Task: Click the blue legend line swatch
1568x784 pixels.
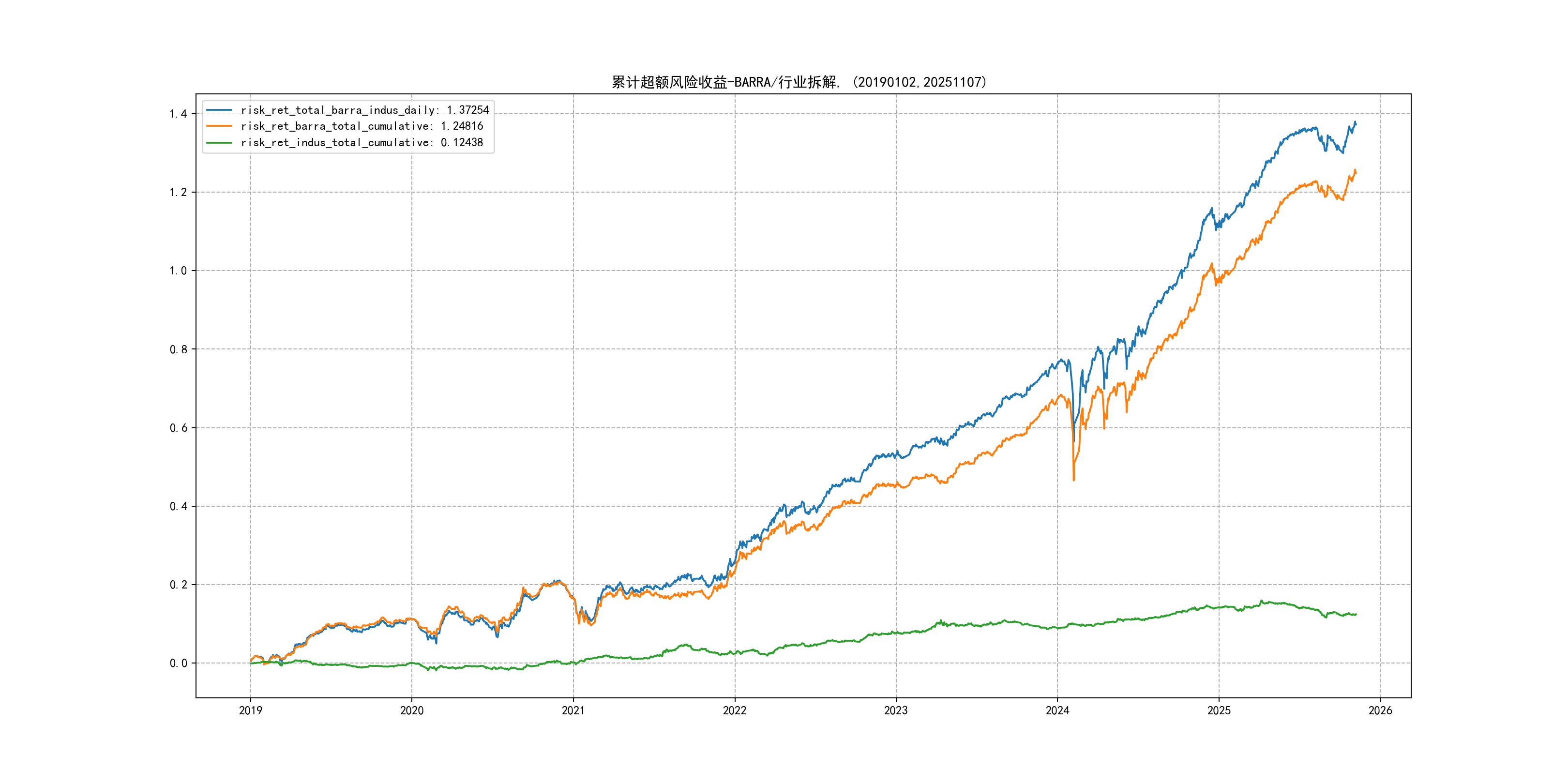Action: click(219, 110)
